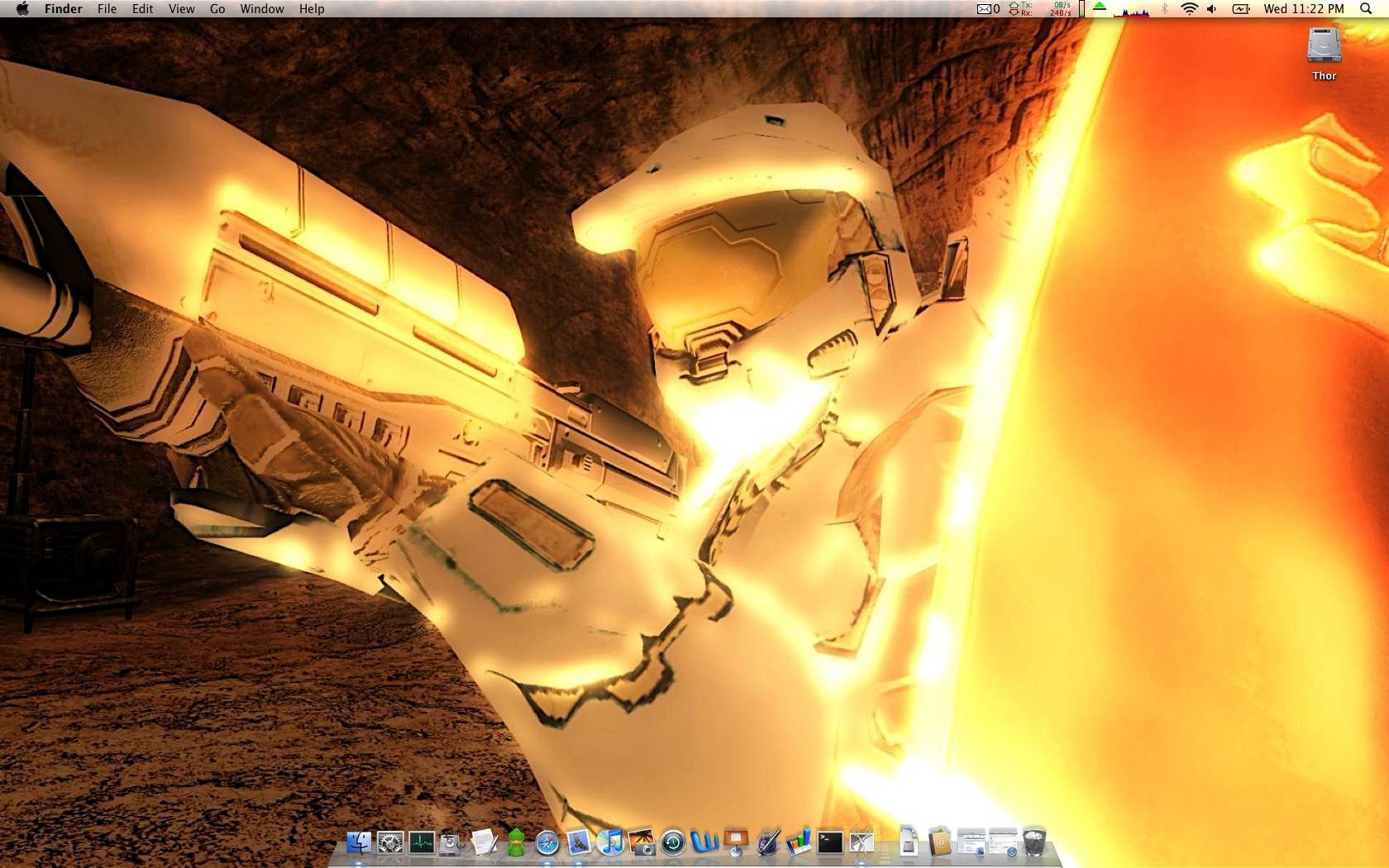Open the Apple menu

[22, 9]
